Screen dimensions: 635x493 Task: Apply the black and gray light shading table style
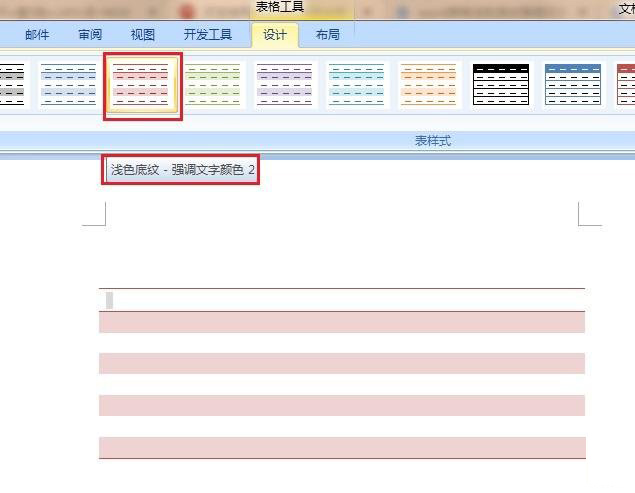12,85
